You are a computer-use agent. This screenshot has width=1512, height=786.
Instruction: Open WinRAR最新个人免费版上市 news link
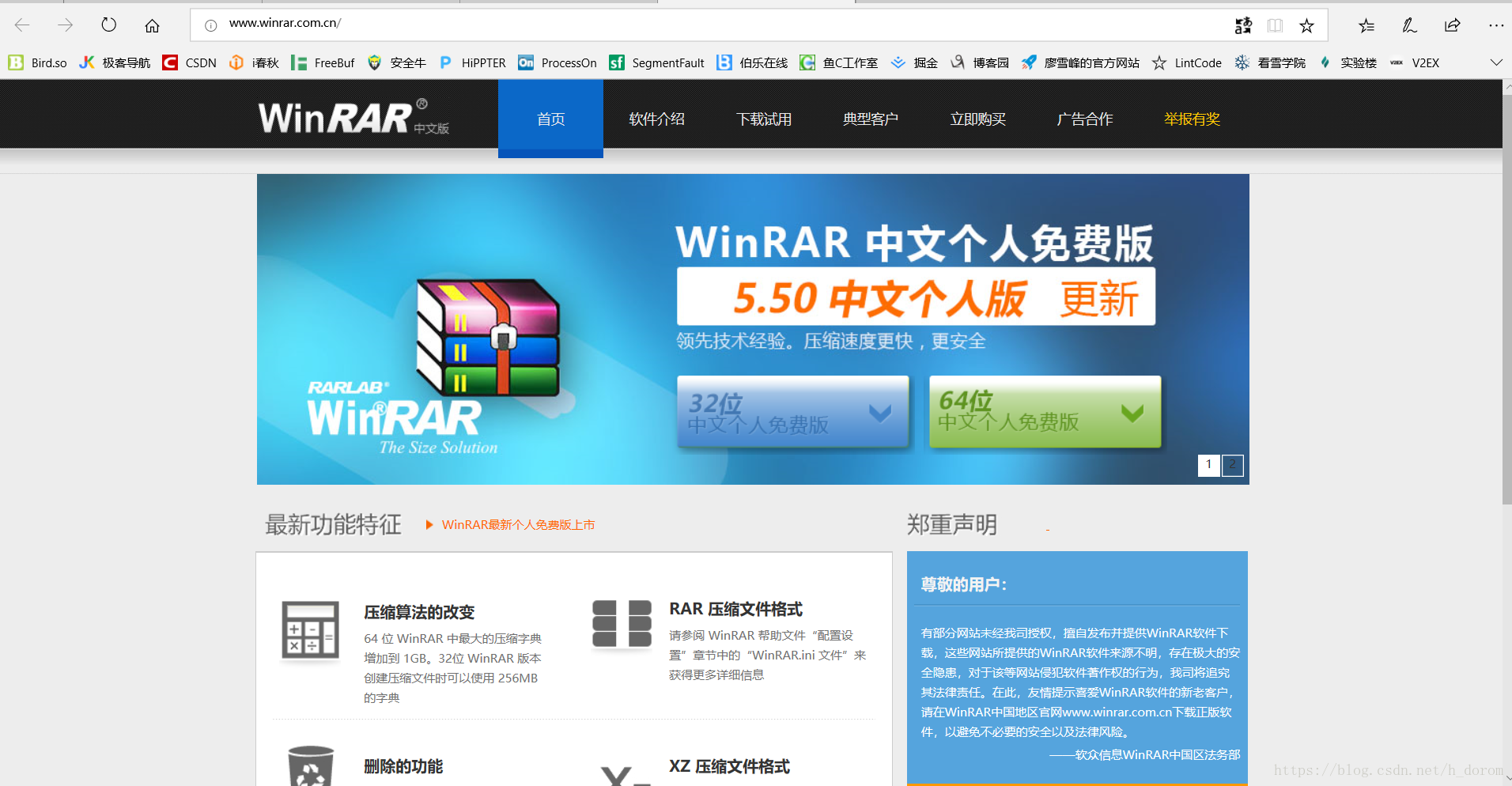point(518,524)
